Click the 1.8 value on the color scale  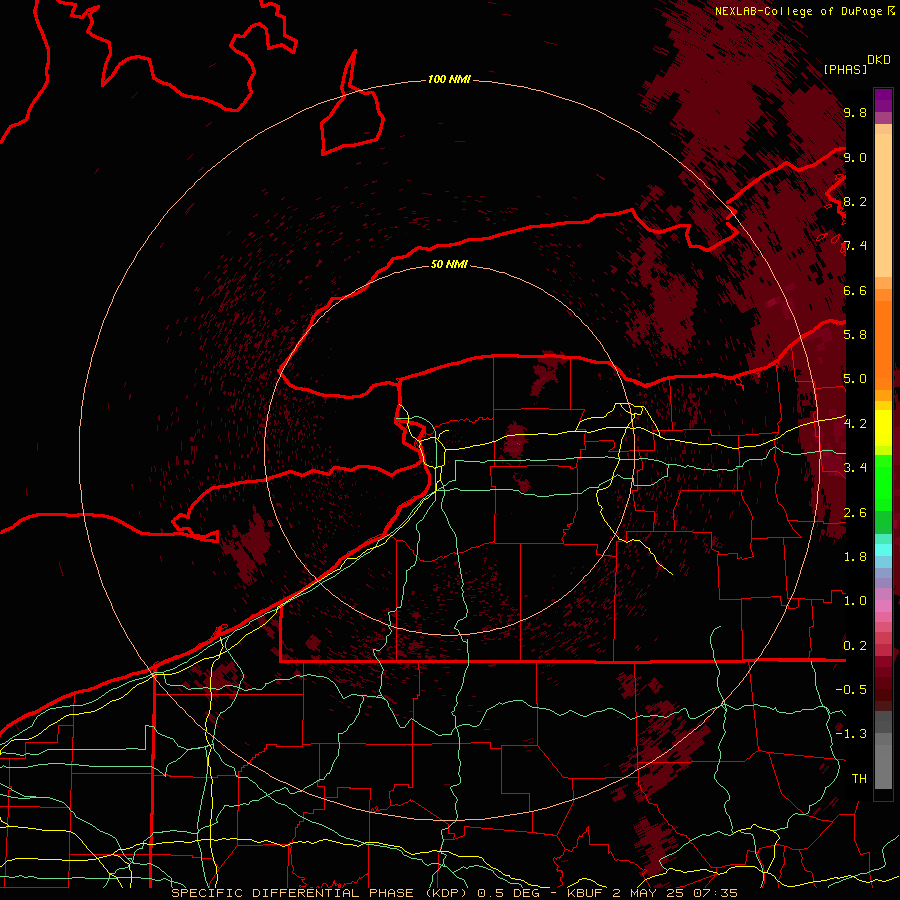(855, 557)
